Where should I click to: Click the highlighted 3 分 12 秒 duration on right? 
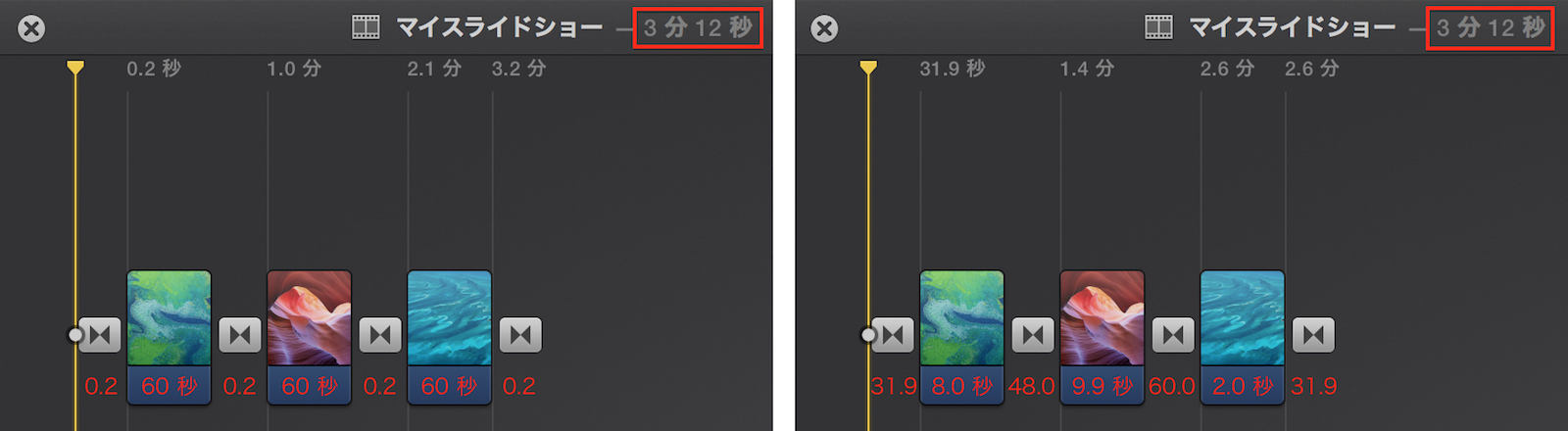1491,27
